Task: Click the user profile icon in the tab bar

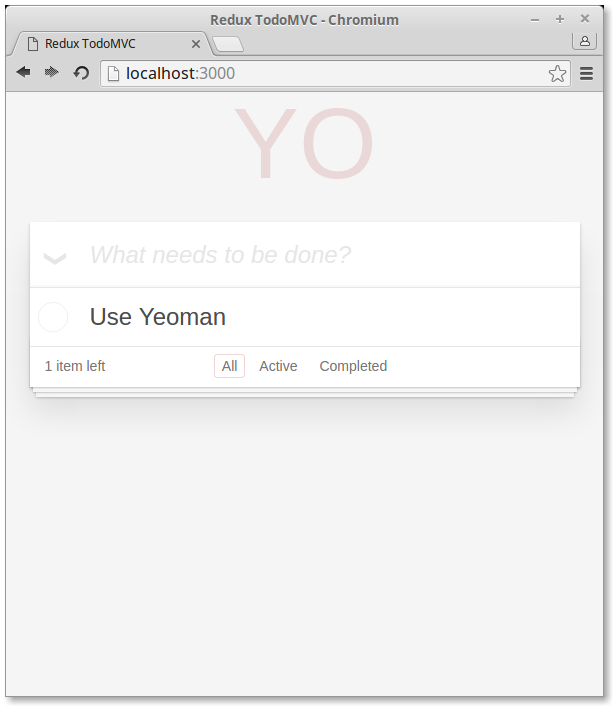Action: (584, 41)
